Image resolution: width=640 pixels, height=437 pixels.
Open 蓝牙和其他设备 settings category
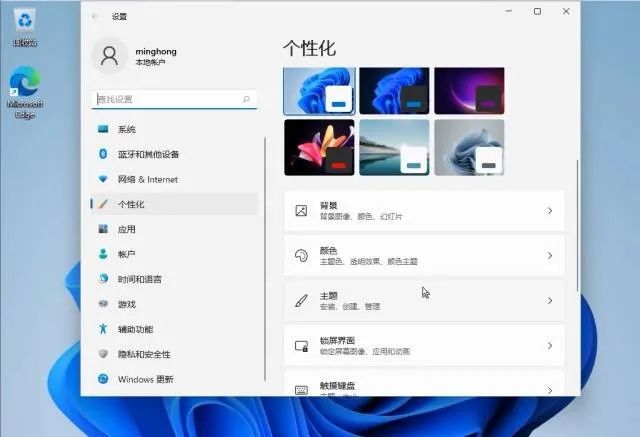coord(175,154)
